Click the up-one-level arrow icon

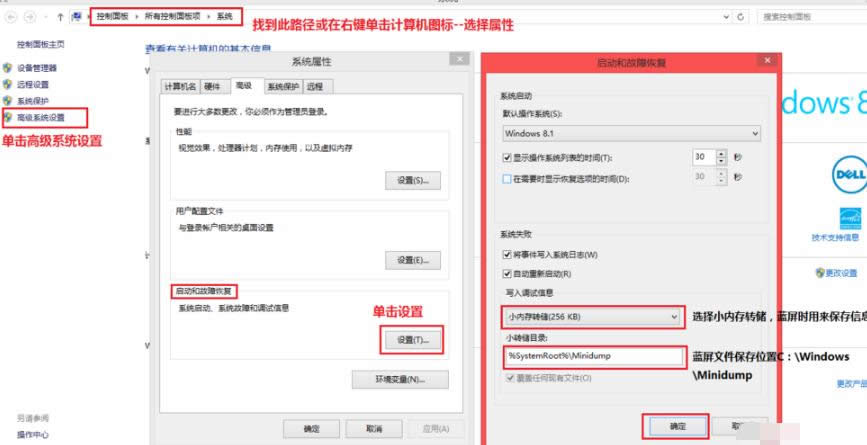(59, 18)
